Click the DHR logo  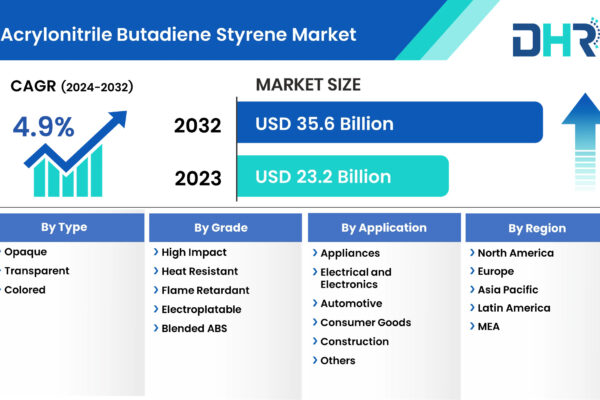click(553, 38)
